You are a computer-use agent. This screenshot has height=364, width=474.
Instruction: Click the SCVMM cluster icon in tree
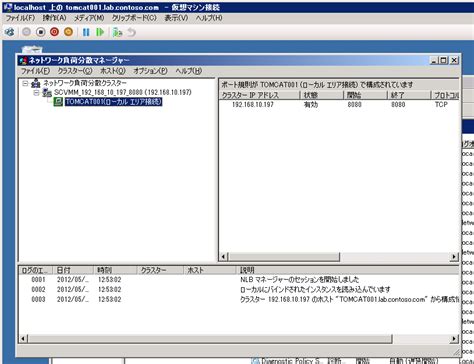[x=47, y=92]
